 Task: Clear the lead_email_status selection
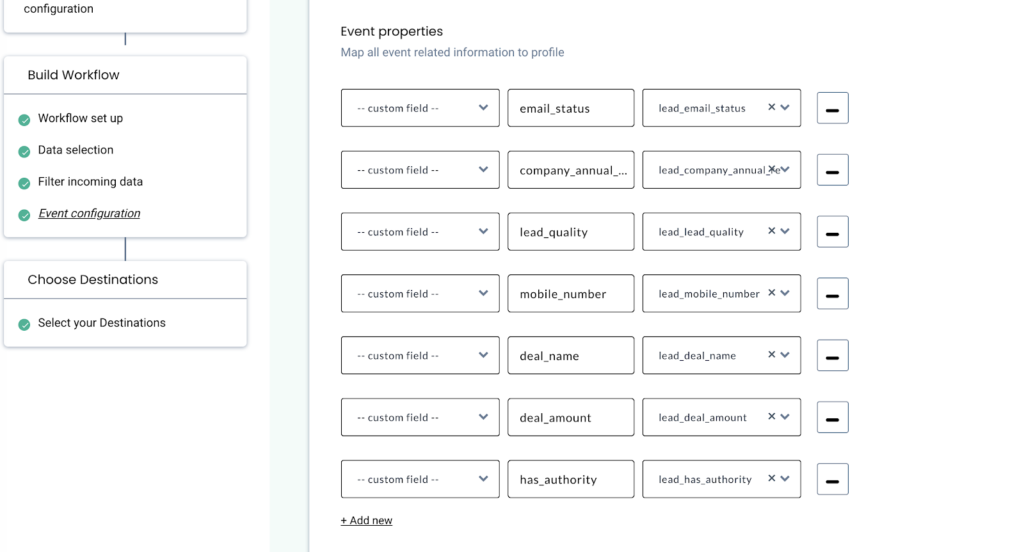pos(771,108)
